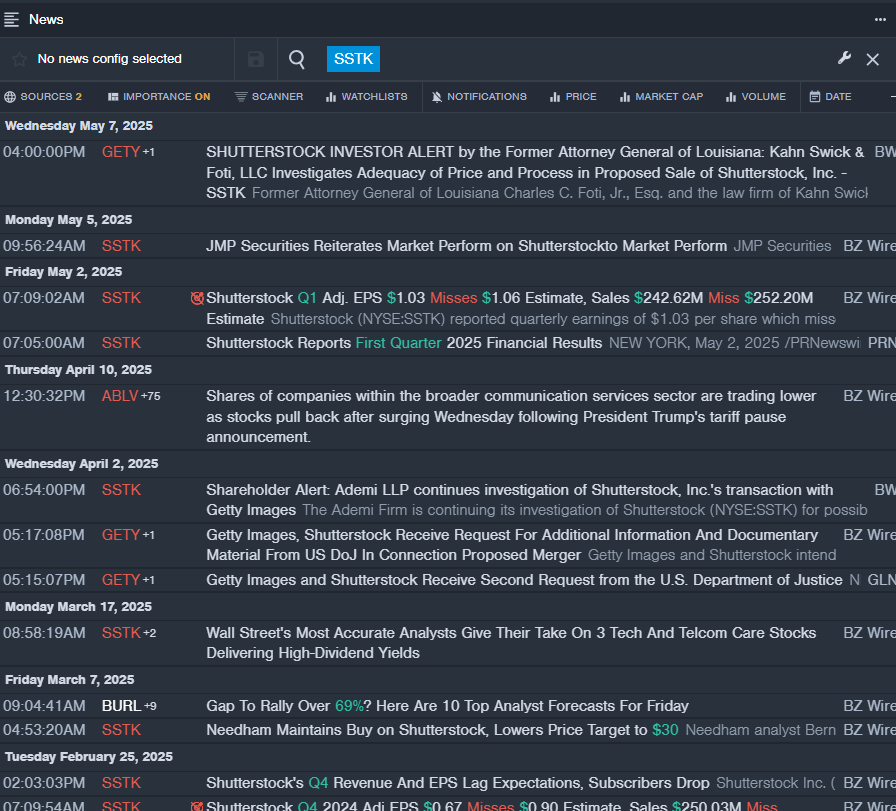Star the news config as favorite
Screen dimensions: 896x811
click(19, 59)
